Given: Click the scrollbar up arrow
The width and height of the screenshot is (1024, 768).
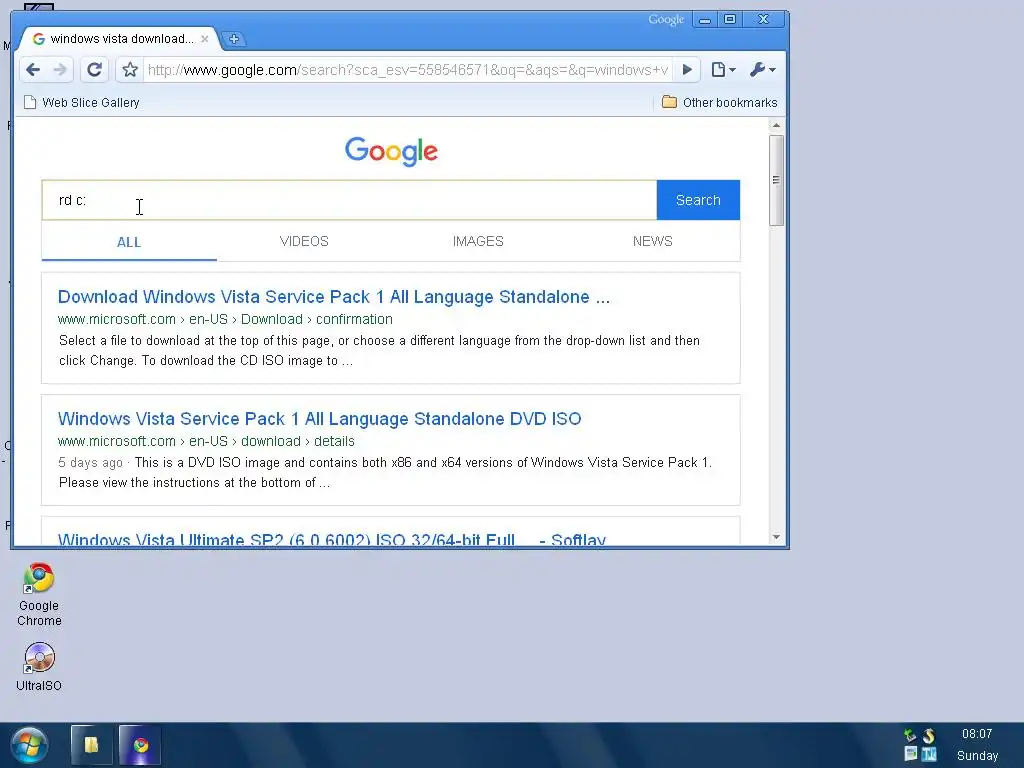Looking at the screenshot, I should pyautogui.click(x=776, y=125).
